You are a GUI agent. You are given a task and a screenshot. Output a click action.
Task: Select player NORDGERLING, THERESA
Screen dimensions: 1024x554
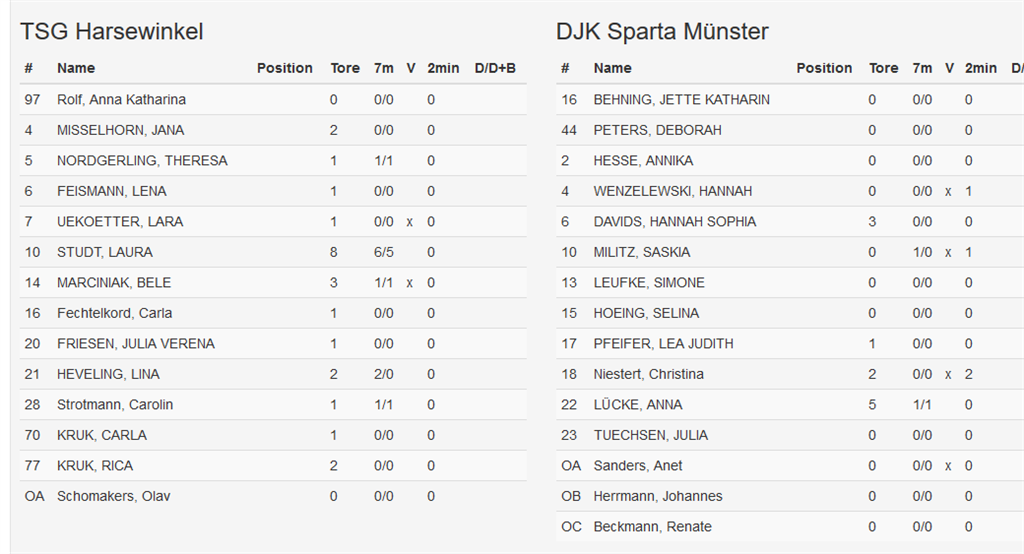[142, 161]
